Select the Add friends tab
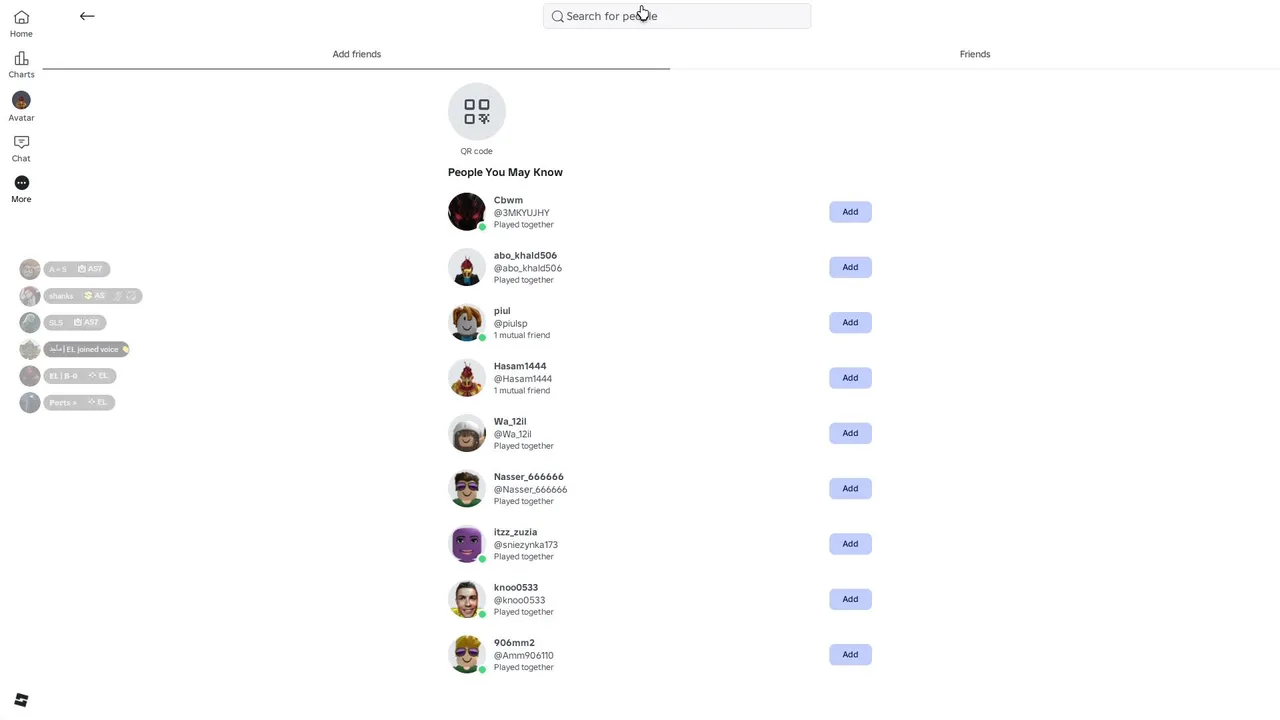Screen dimensions: 1280x720 coord(356,54)
